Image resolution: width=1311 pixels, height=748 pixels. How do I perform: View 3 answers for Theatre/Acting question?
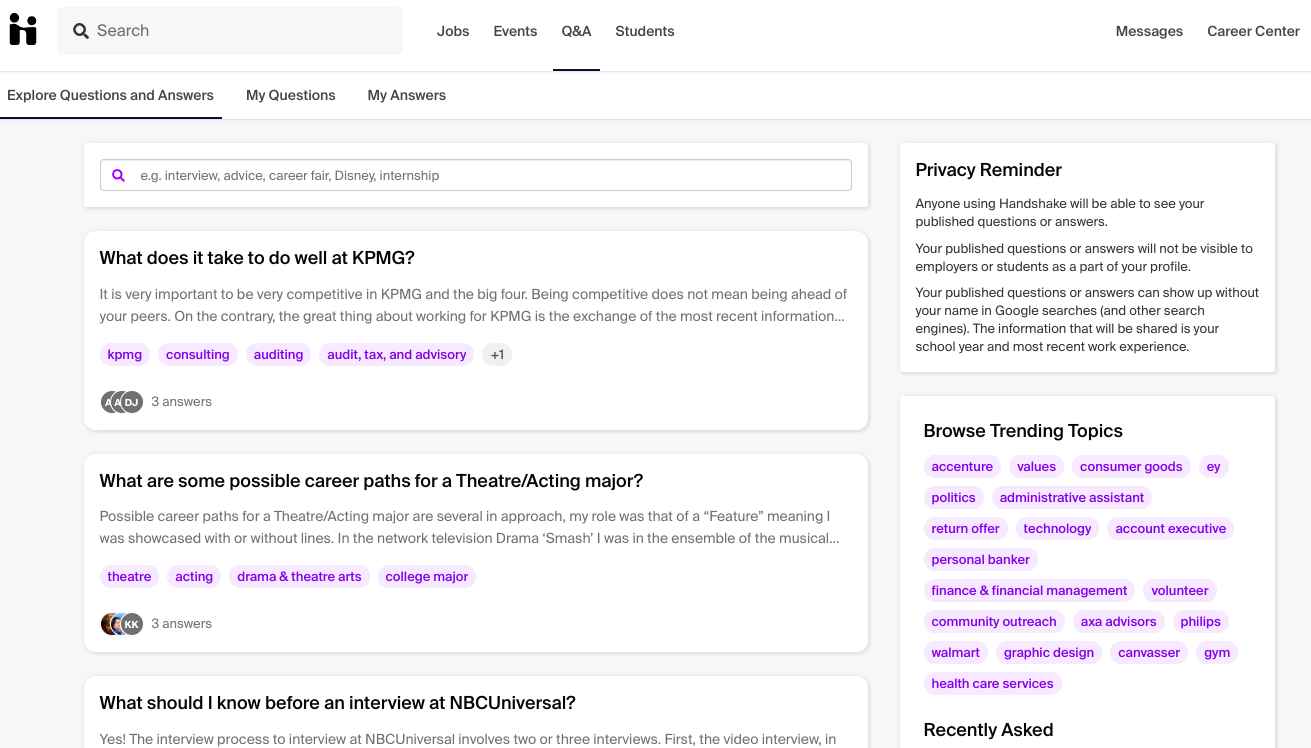(182, 624)
